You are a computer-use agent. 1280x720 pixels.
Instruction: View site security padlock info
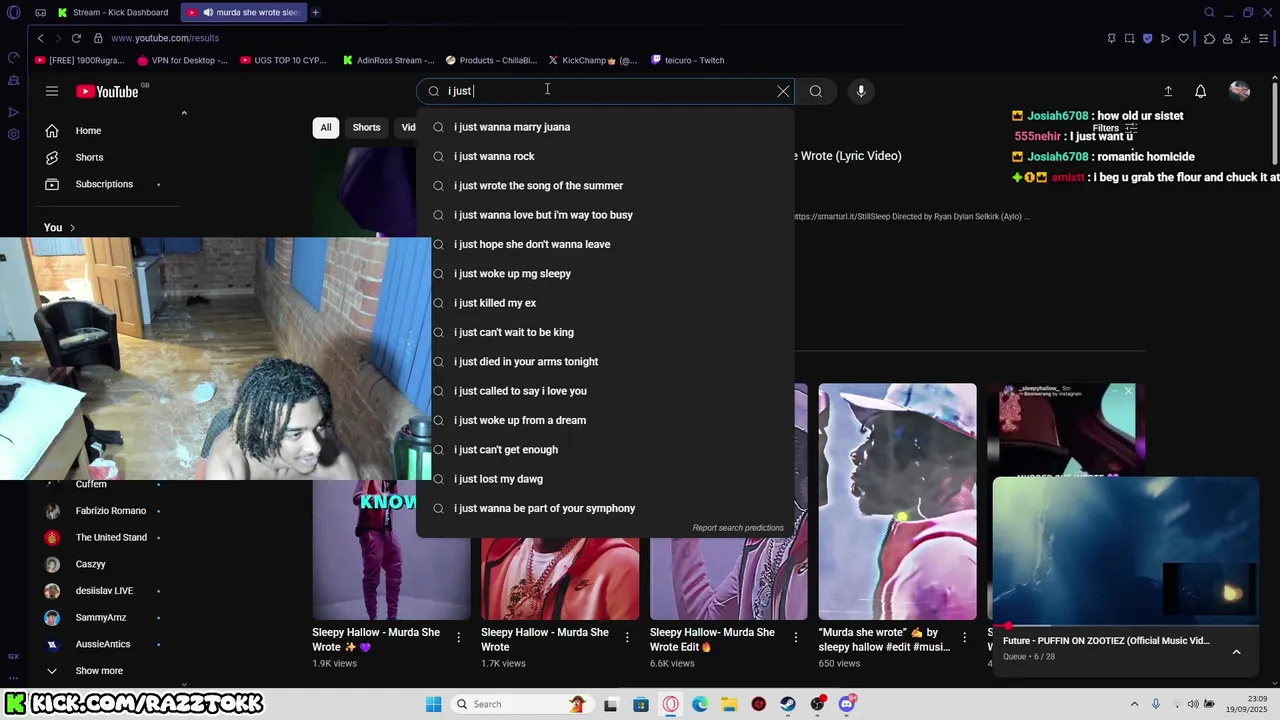(98, 38)
